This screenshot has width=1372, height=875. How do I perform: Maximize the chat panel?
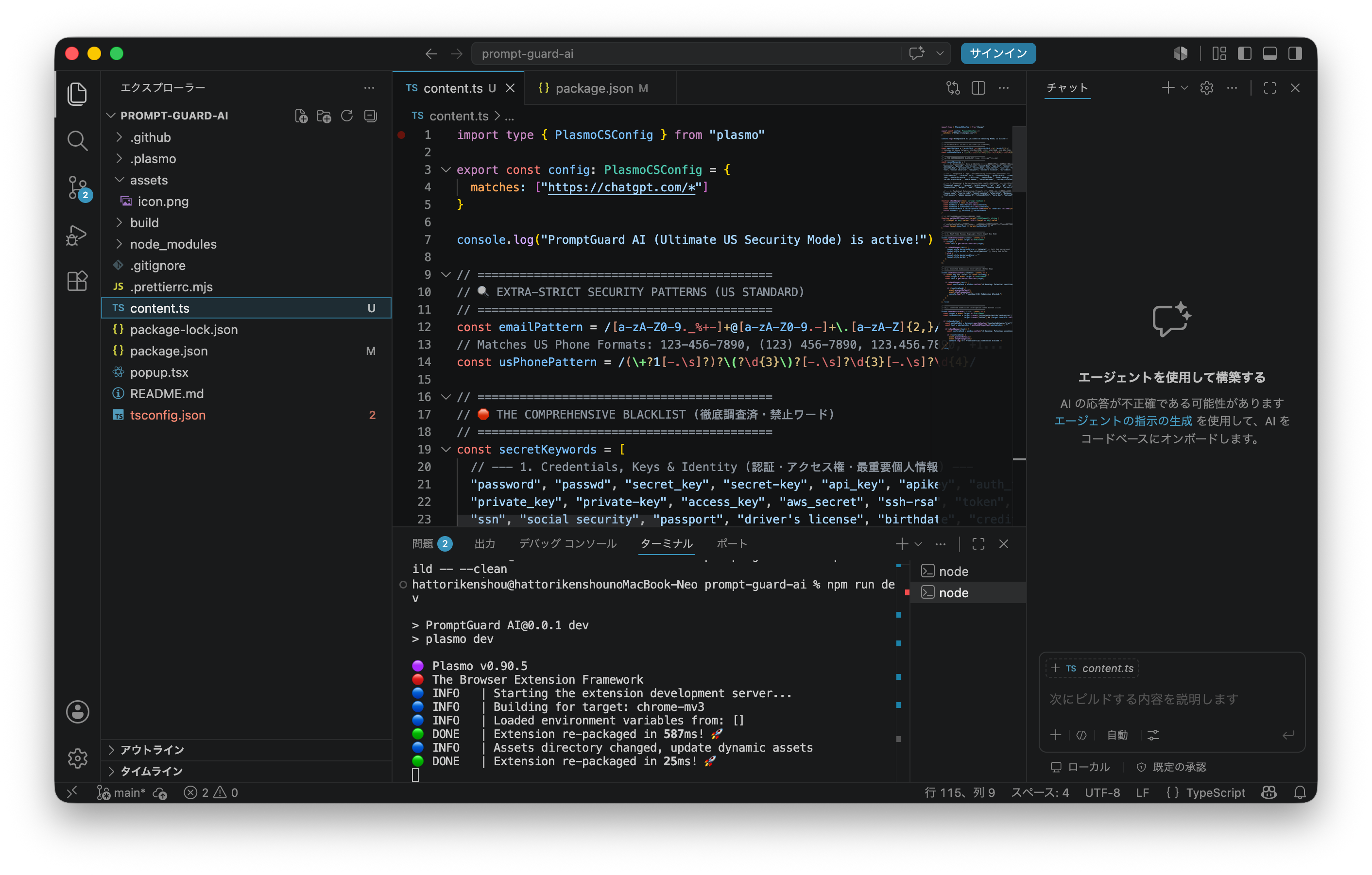pyautogui.click(x=1270, y=88)
